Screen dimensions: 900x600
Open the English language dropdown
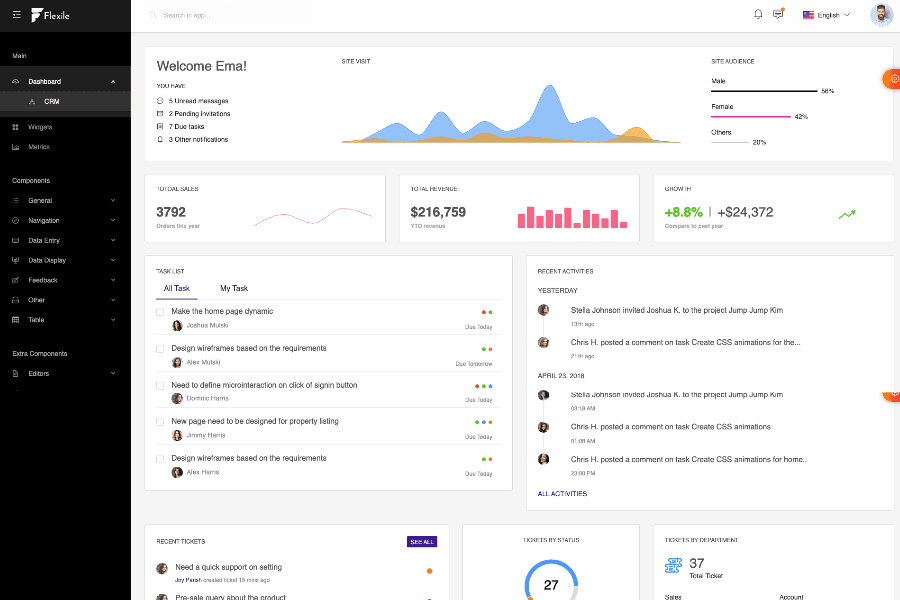827,14
